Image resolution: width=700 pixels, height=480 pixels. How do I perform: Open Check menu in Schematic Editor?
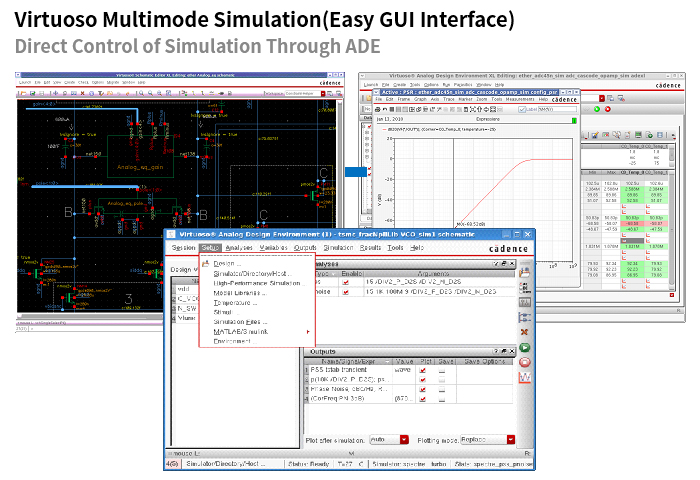tap(83, 83)
